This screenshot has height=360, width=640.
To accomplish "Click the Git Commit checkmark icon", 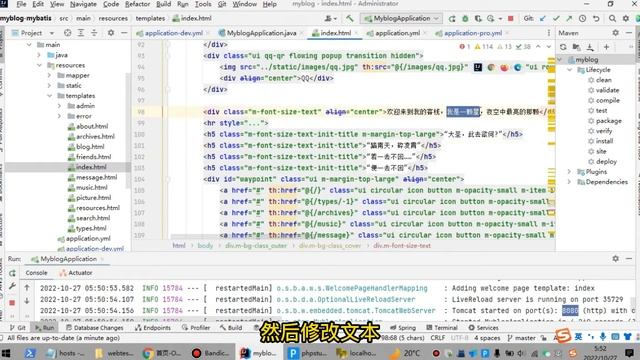I will [x=556, y=18].
